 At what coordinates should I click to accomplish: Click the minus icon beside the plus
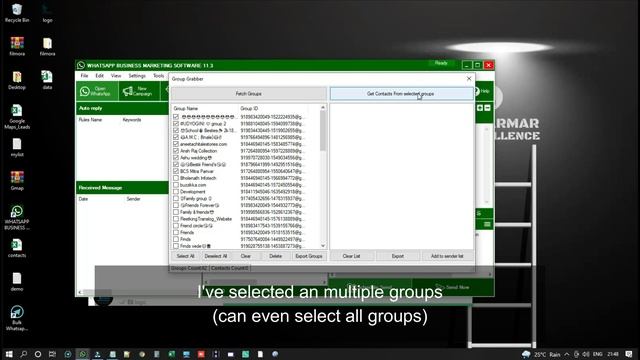pyautogui.click(x=487, y=108)
